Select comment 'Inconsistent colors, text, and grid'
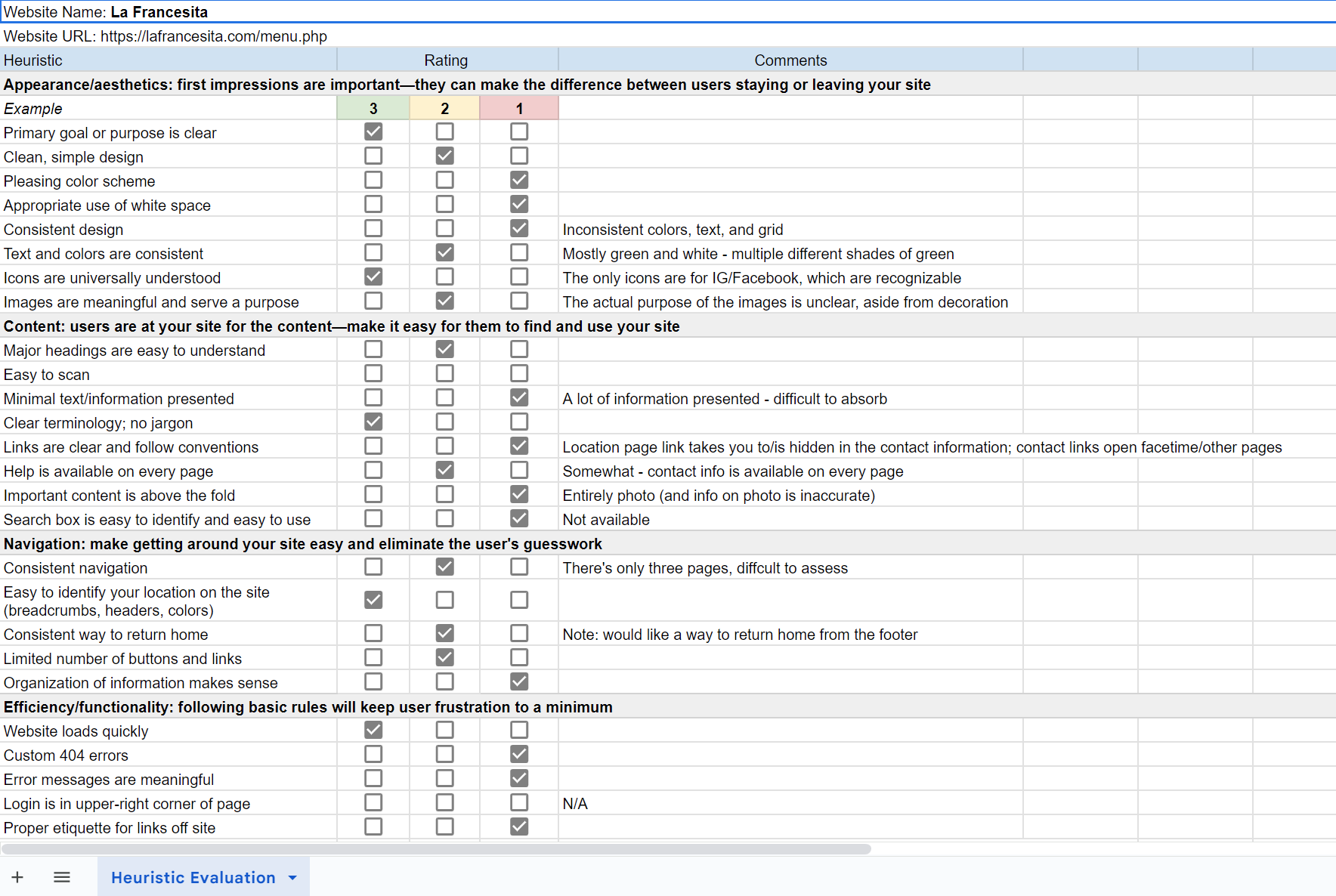The height and width of the screenshot is (896, 1336). [x=790, y=229]
